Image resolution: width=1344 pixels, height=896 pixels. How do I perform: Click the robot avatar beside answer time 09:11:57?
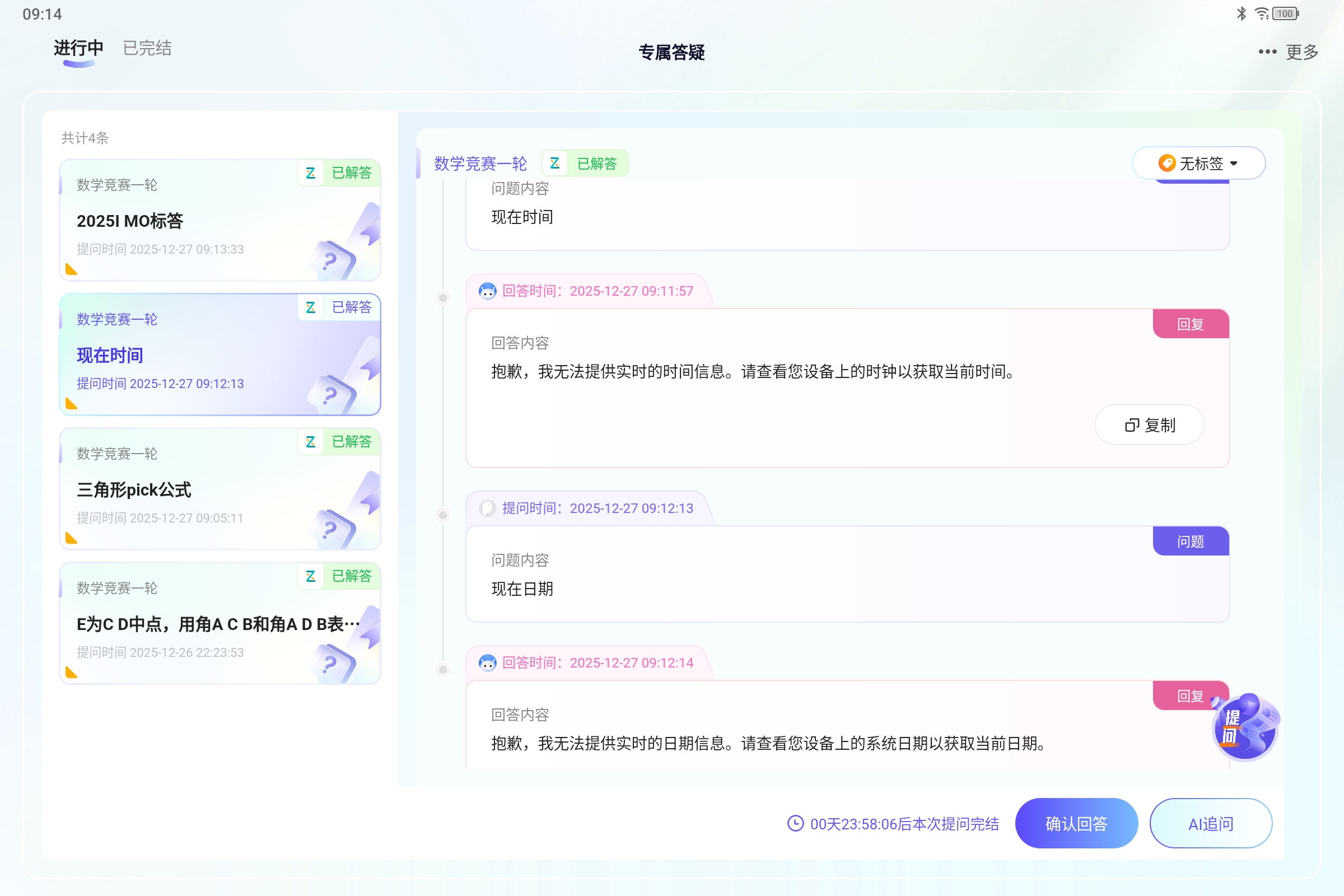[486, 290]
